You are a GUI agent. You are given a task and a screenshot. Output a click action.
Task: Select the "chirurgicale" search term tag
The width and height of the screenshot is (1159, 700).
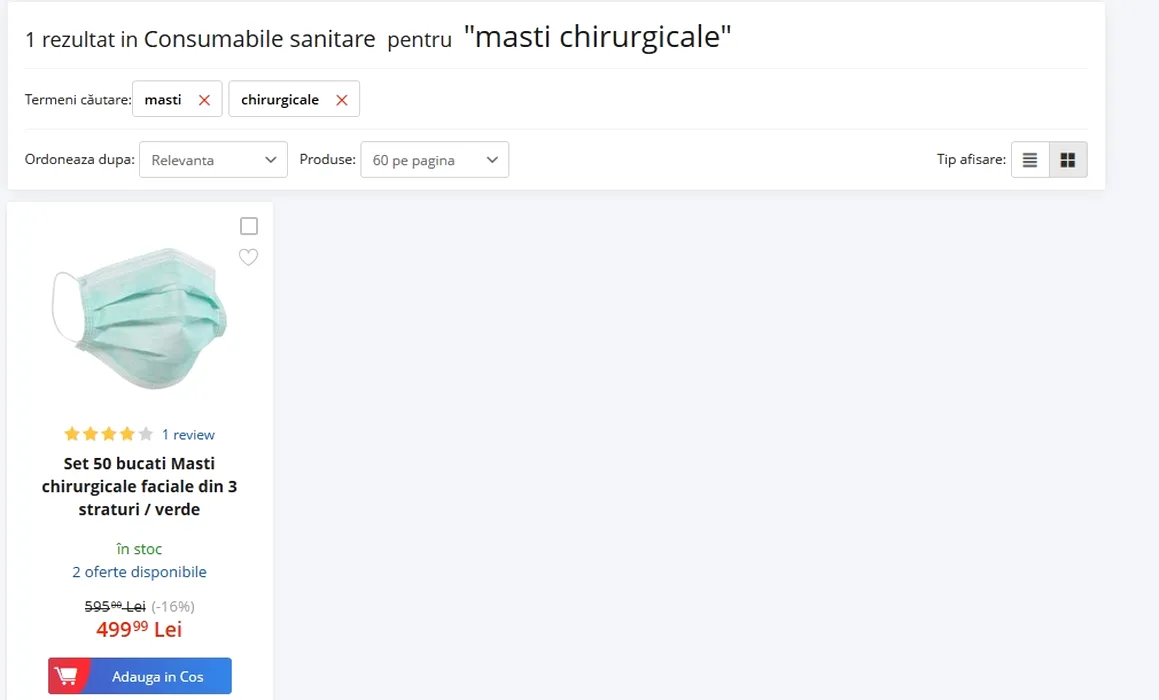[280, 100]
